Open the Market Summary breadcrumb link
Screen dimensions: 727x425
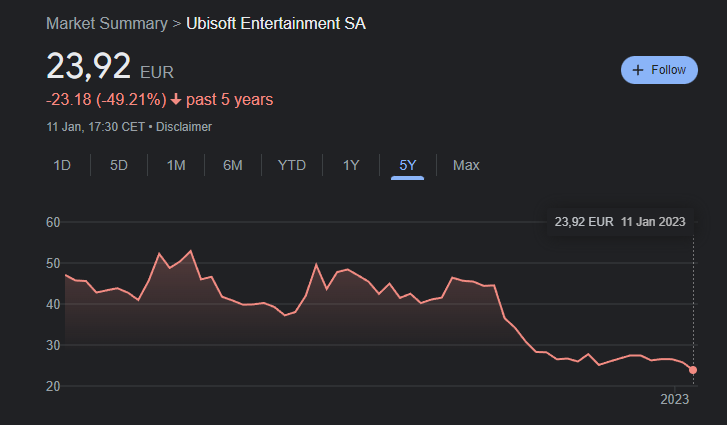point(107,23)
